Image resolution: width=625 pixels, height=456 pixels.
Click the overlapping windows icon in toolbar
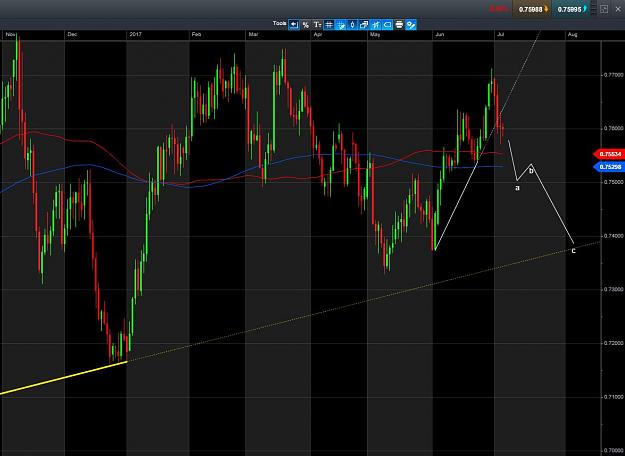click(x=364, y=25)
